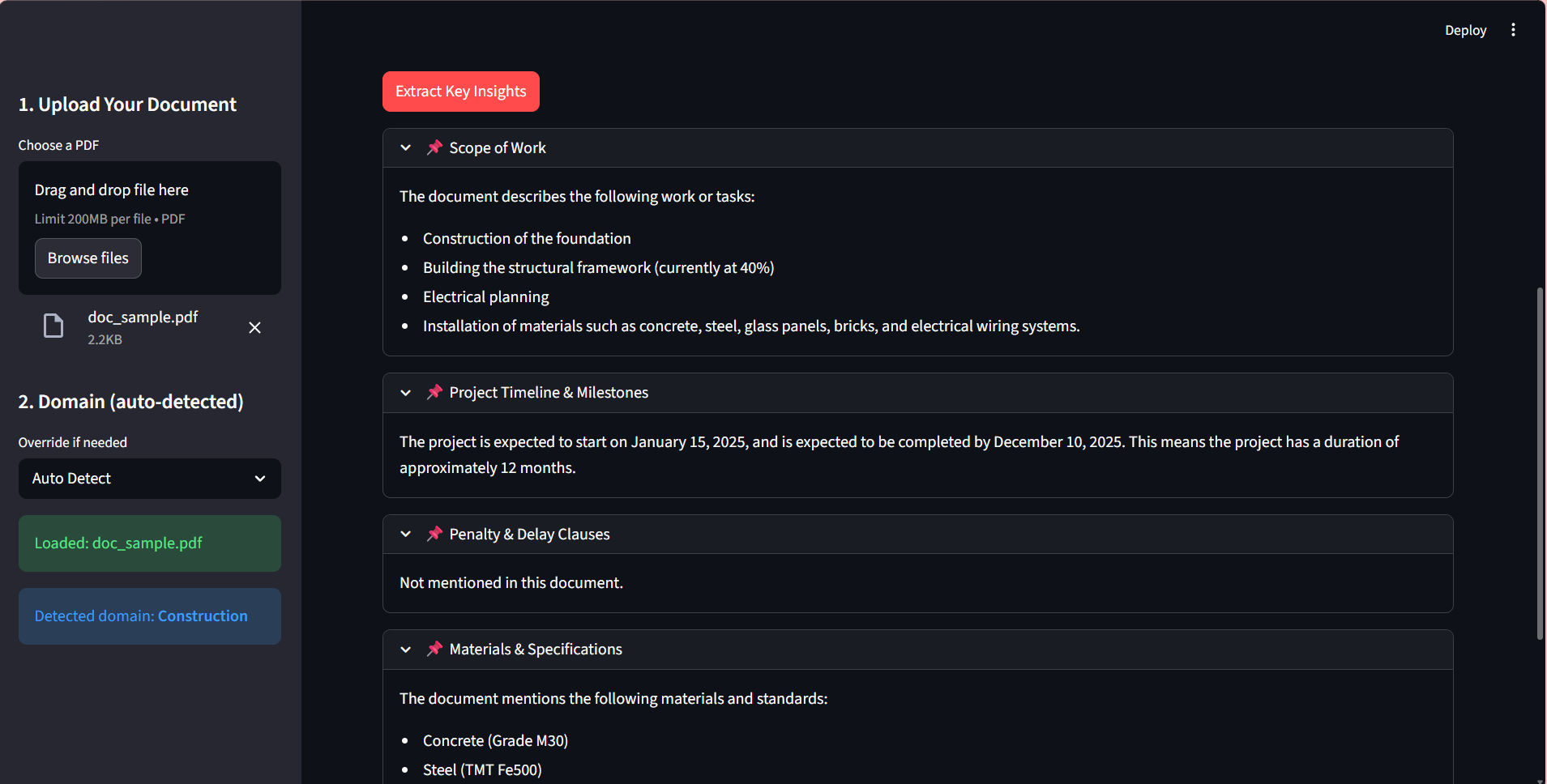This screenshot has width=1547, height=784.
Task: Click the Penalty & Delay Clauses pin icon
Action: click(x=434, y=534)
